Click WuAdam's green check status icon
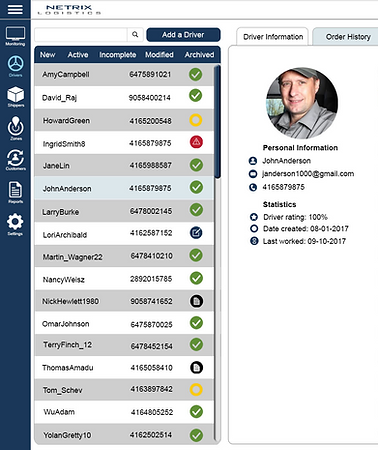The width and height of the screenshot is (378, 450). (x=196, y=412)
